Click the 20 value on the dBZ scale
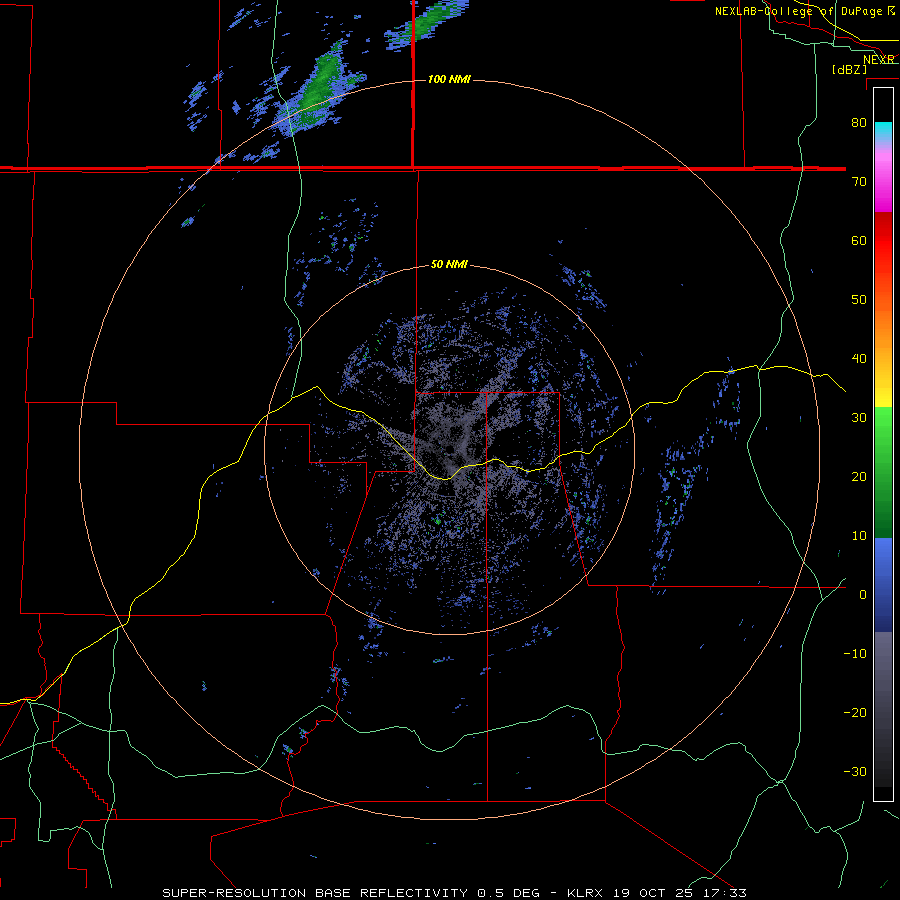The image size is (900, 900). coord(859,477)
